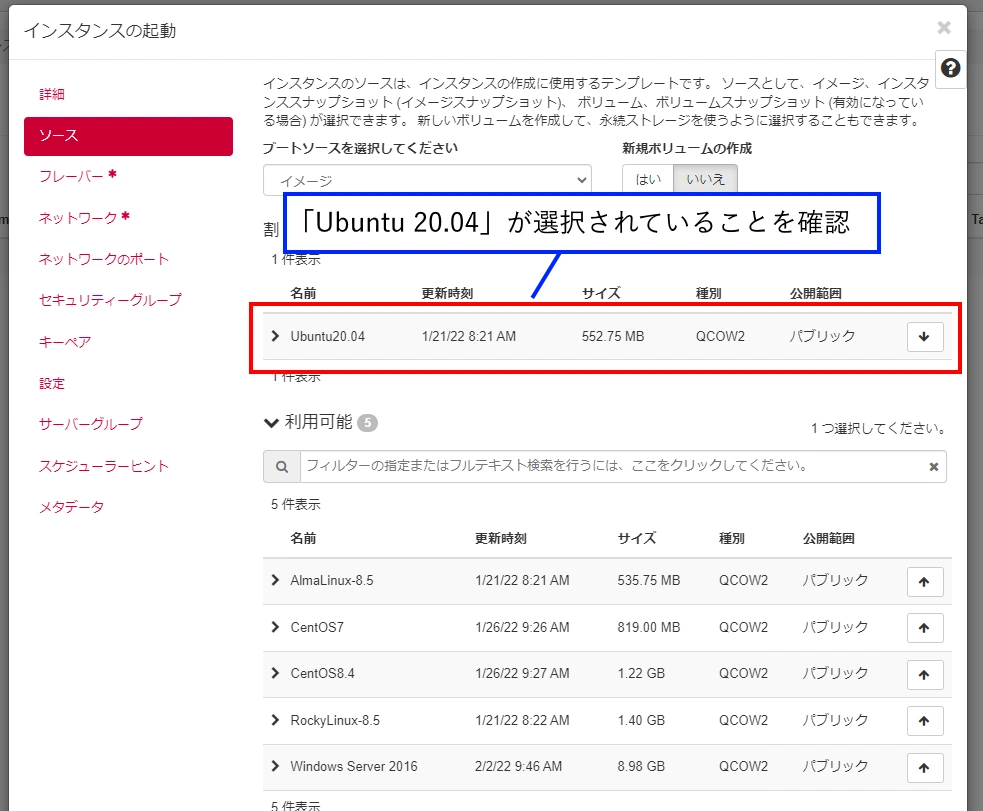Screen dimensions: 983x811
Task: Go to the キーペア step
Action: (x=65, y=342)
